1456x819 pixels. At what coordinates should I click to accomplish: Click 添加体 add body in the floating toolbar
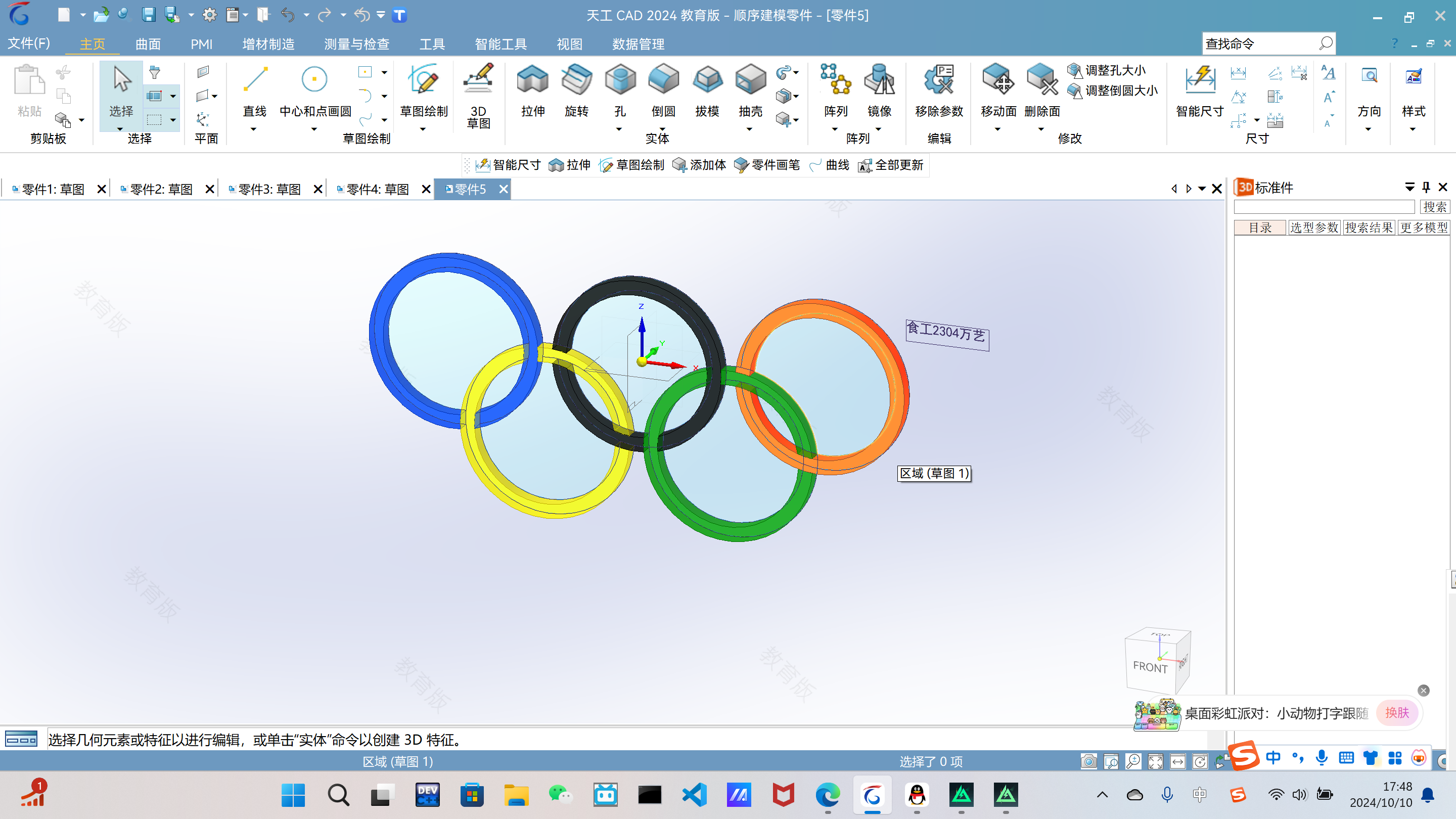click(699, 165)
